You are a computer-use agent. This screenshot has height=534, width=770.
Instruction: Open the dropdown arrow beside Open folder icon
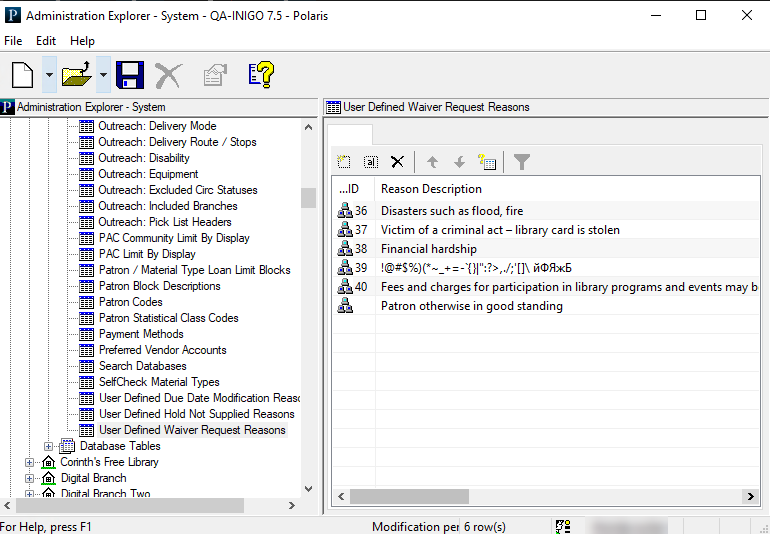[103, 75]
